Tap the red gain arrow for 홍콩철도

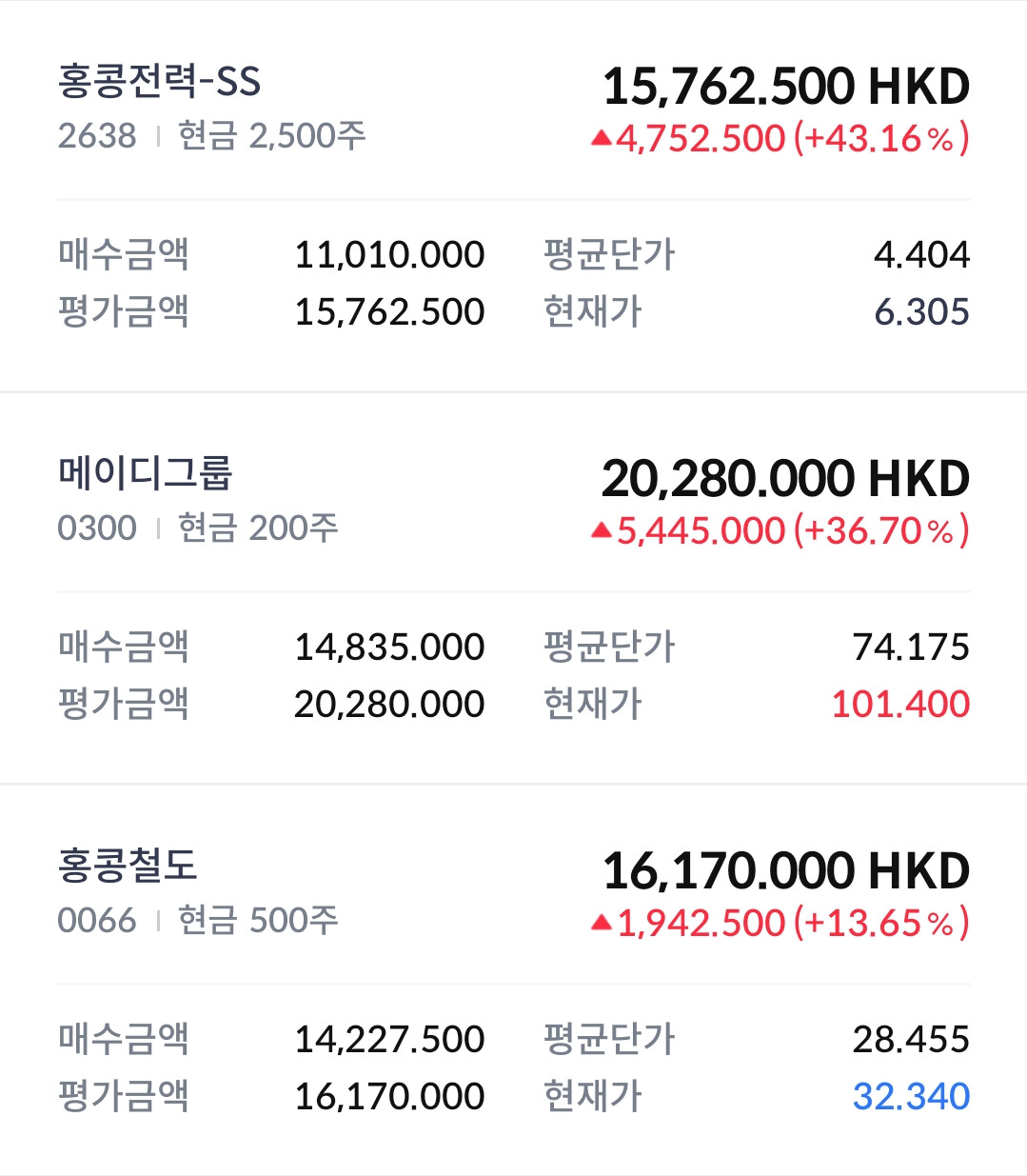(601, 923)
